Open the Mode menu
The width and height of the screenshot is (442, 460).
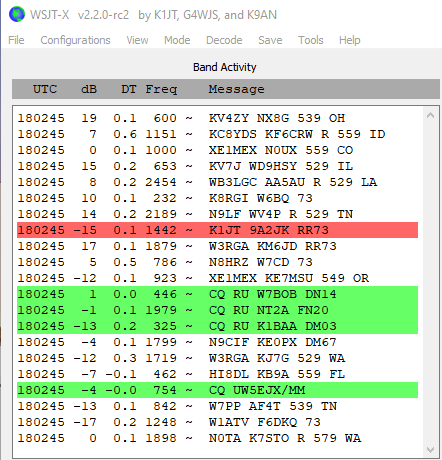pos(177,40)
